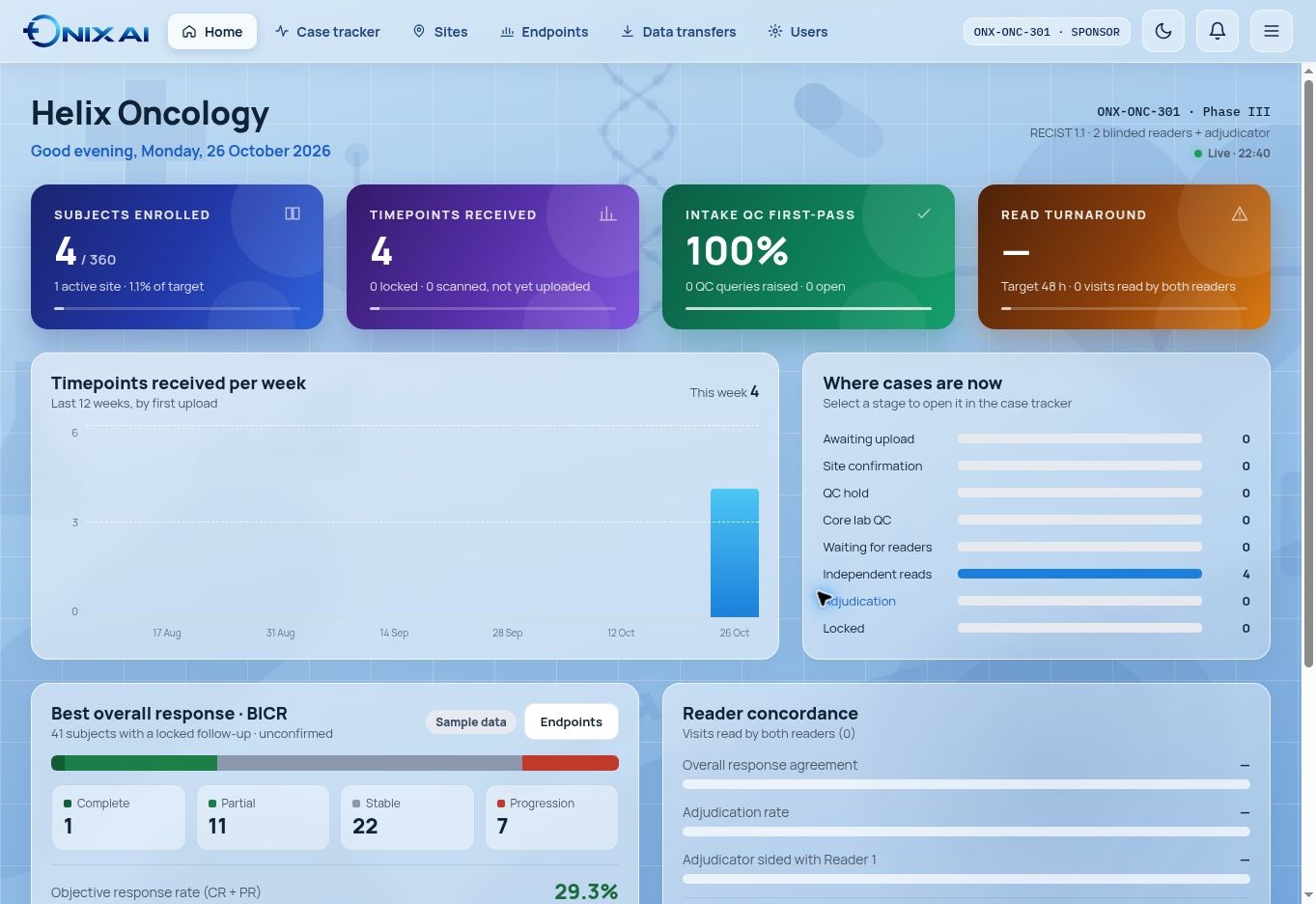
Task: Click the 29.3% objective response rate
Action: (x=586, y=891)
